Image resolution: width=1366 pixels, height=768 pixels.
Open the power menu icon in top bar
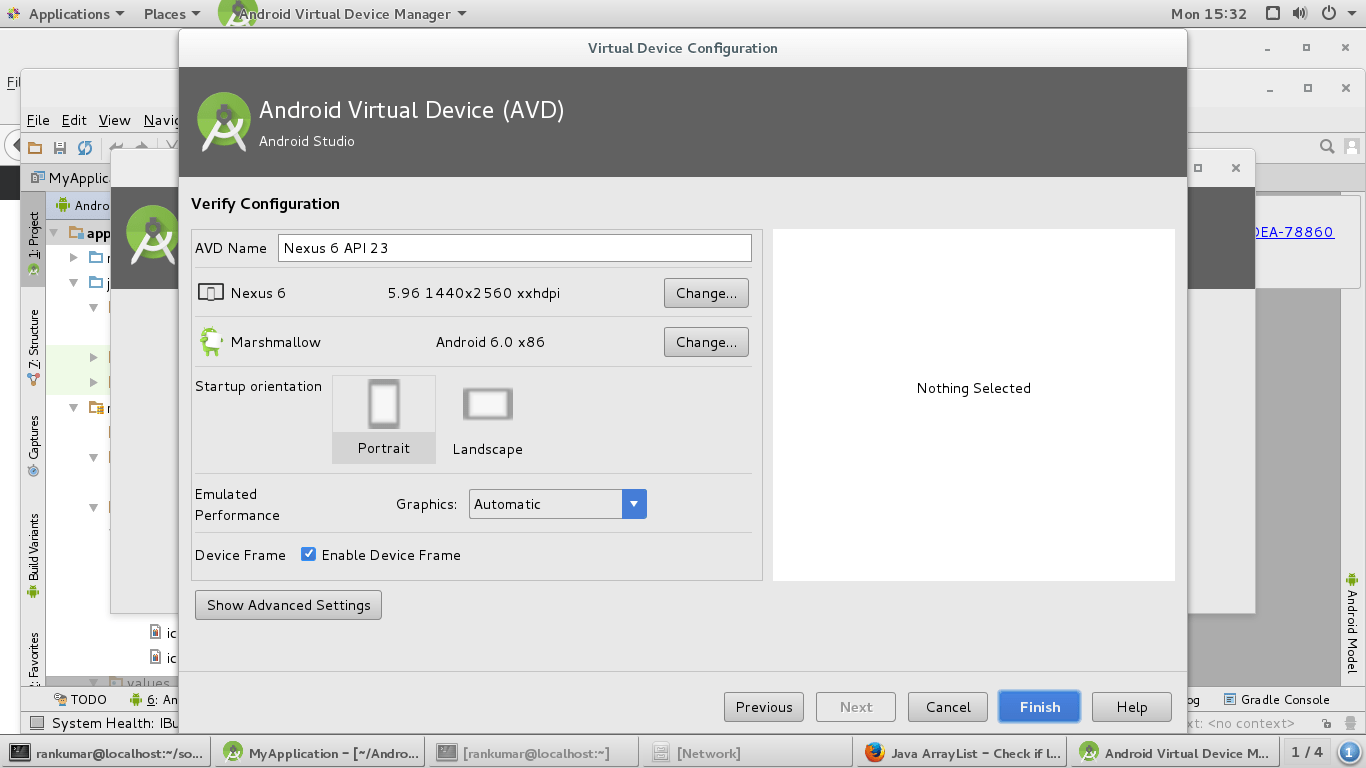1329,14
